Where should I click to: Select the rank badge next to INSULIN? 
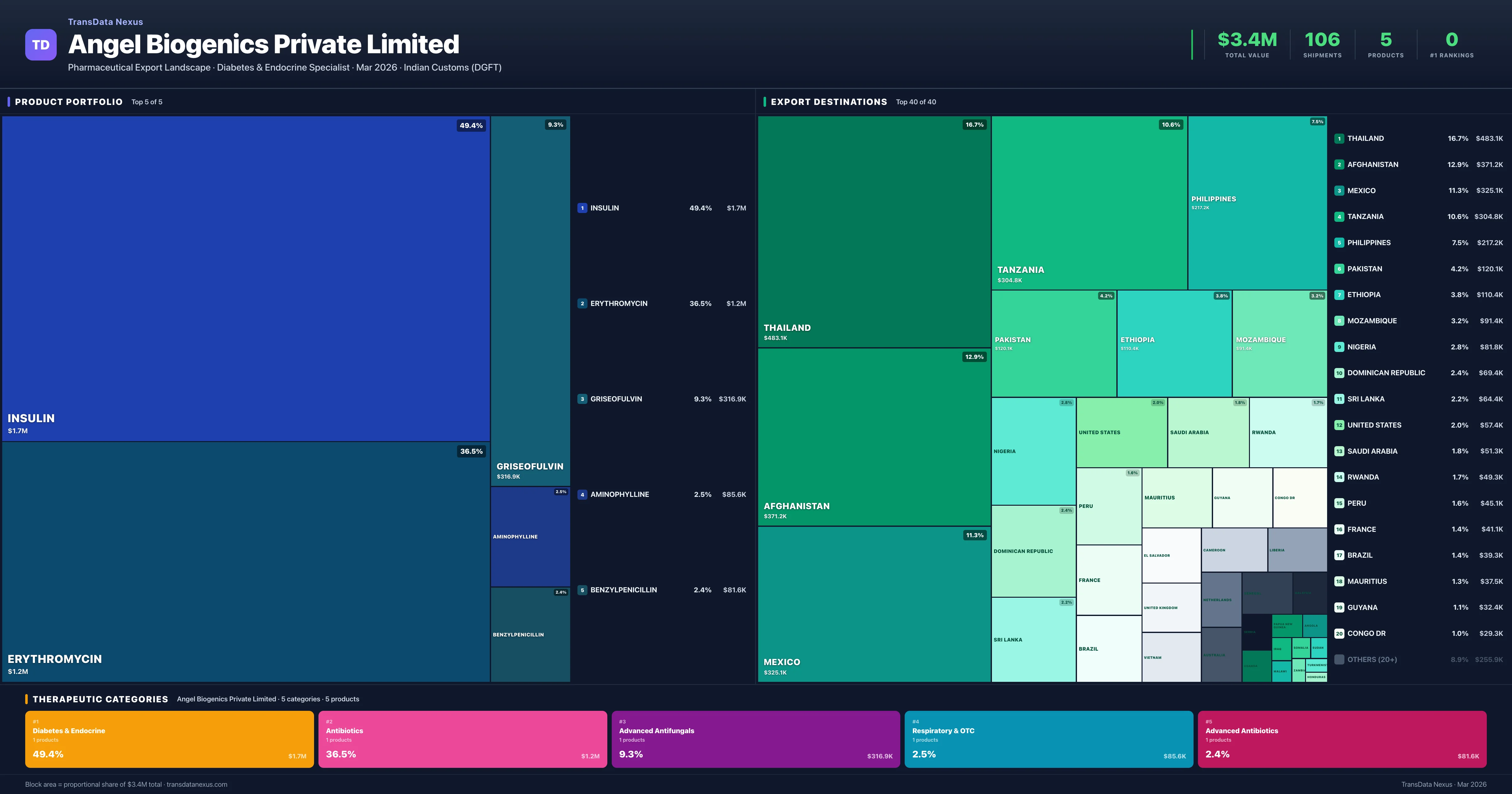582,208
